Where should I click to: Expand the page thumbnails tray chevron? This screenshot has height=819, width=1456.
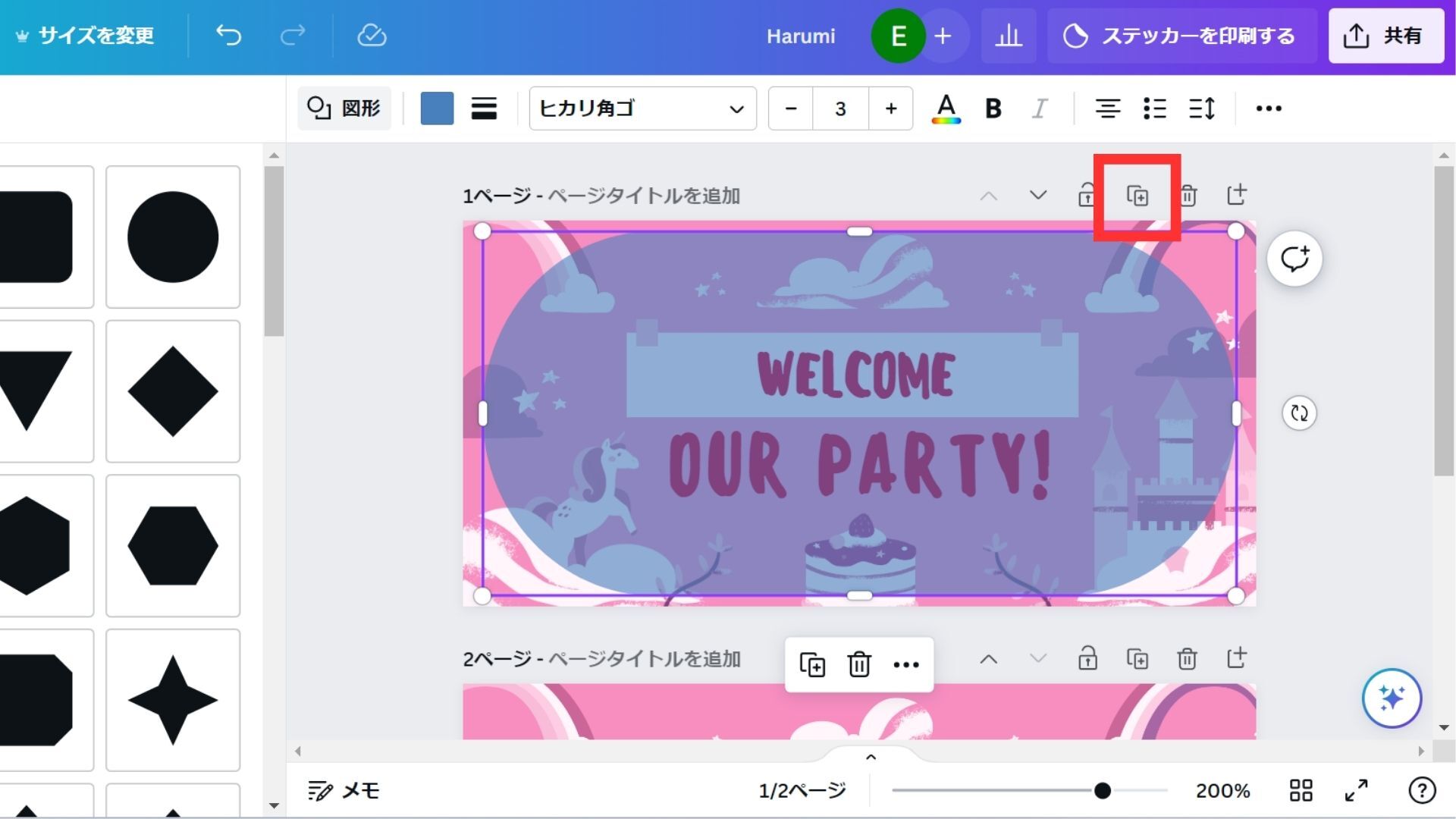(871, 757)
